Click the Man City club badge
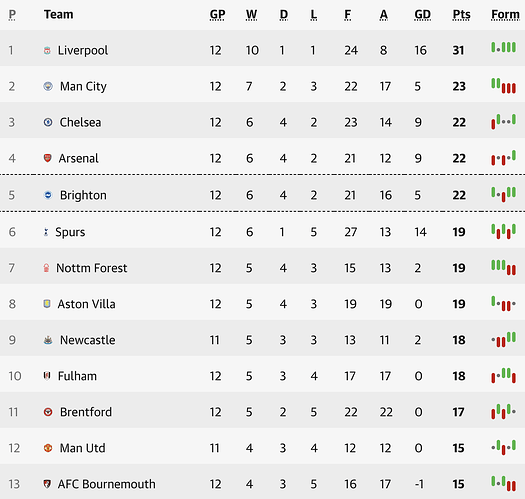 tap(48, 86)
